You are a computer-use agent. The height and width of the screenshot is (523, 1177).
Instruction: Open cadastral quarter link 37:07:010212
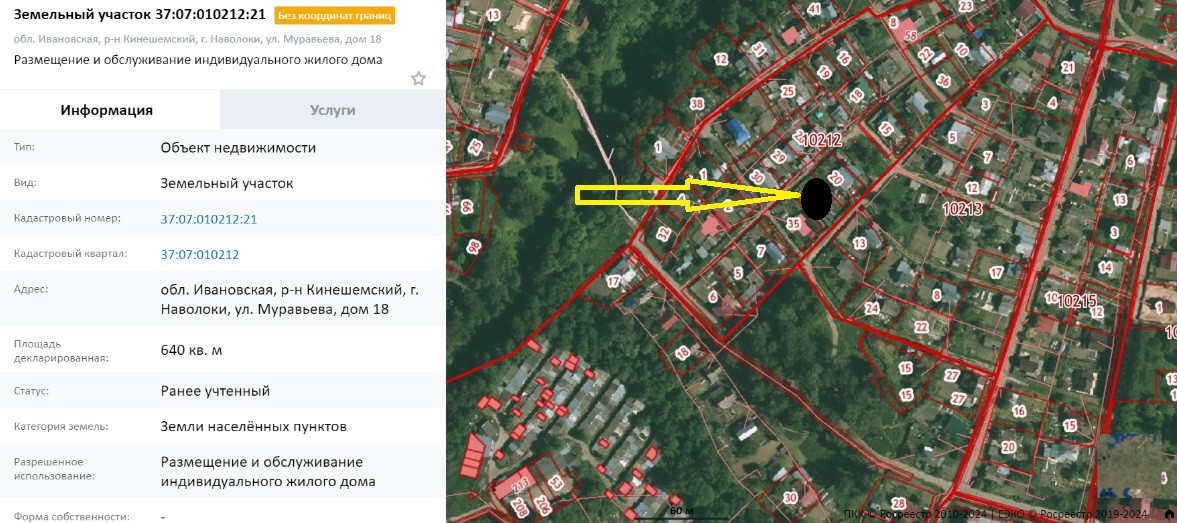[x=200, y=254]
